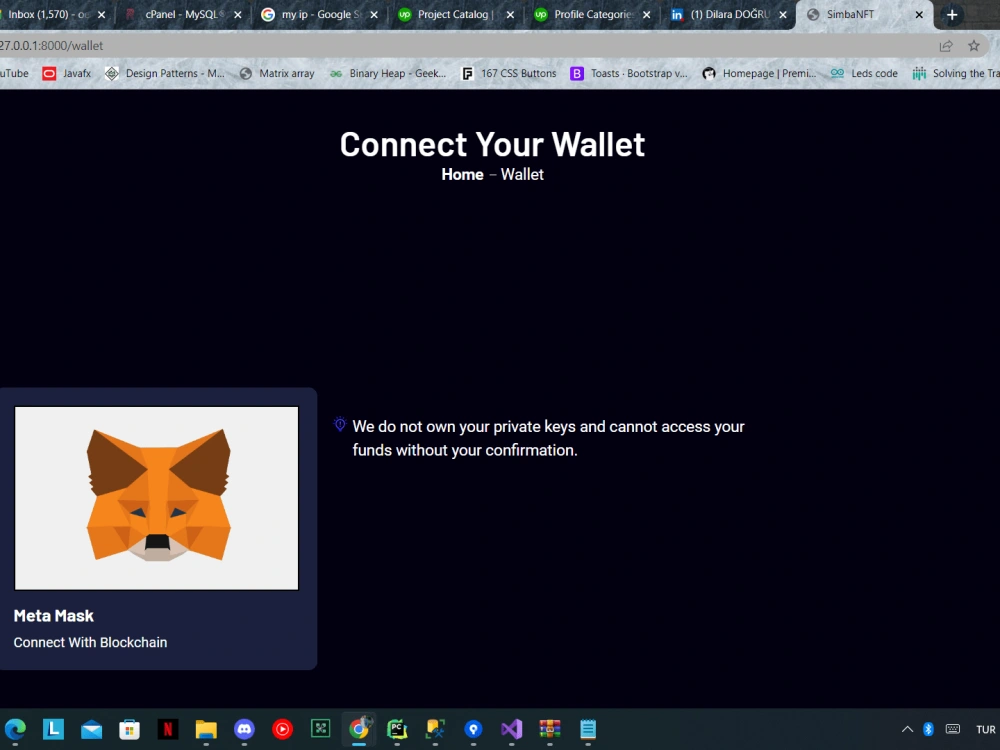Switch to the cPanel - MySQL tab
1000x750 pixels.
click(x=182, y=14)
